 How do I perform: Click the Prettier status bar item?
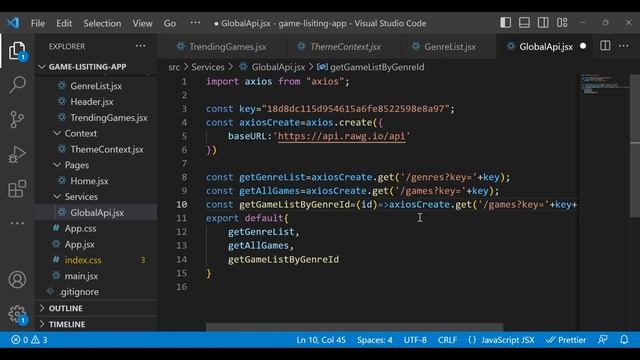(566, 340)
